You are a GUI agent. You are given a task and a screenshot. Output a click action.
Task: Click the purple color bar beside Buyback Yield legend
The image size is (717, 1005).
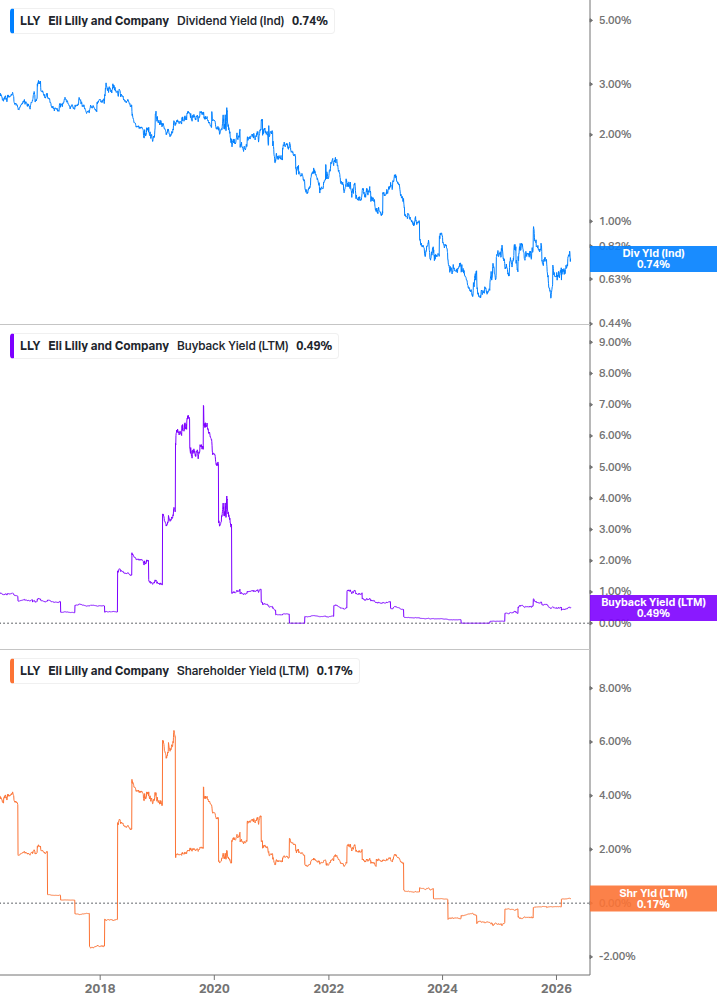coord(12,345)
